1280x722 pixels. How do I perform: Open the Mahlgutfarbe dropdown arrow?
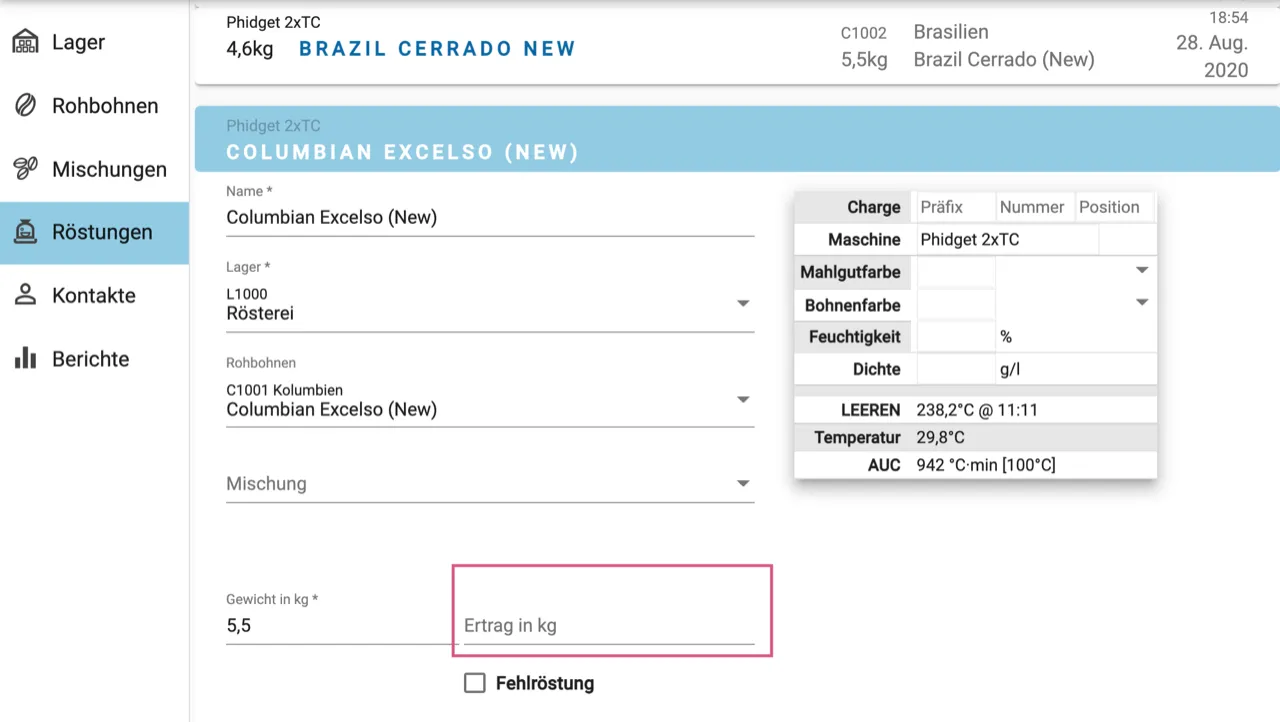(x=1141, y=270)
